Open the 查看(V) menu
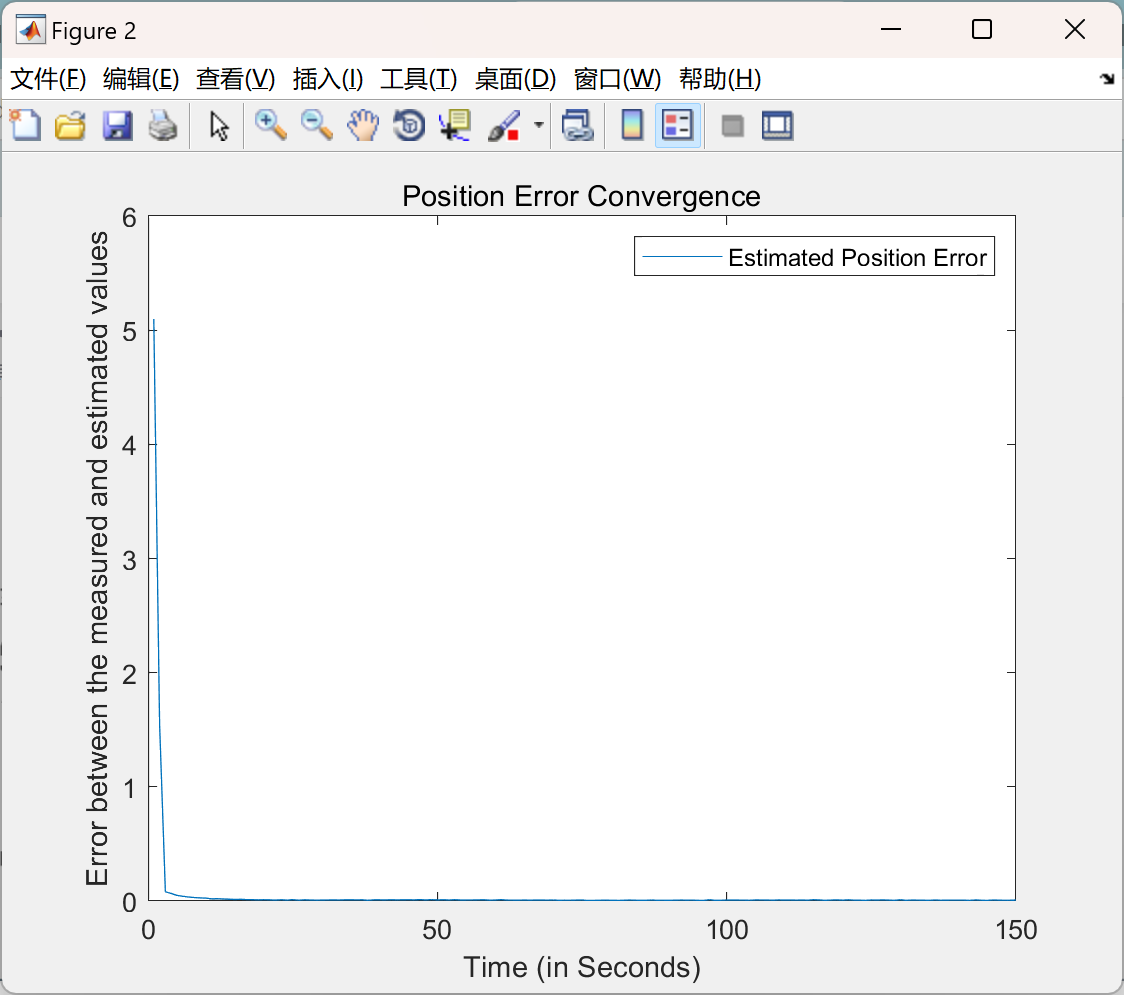The height and width of the screenshot is (995, 1124). 235,79
